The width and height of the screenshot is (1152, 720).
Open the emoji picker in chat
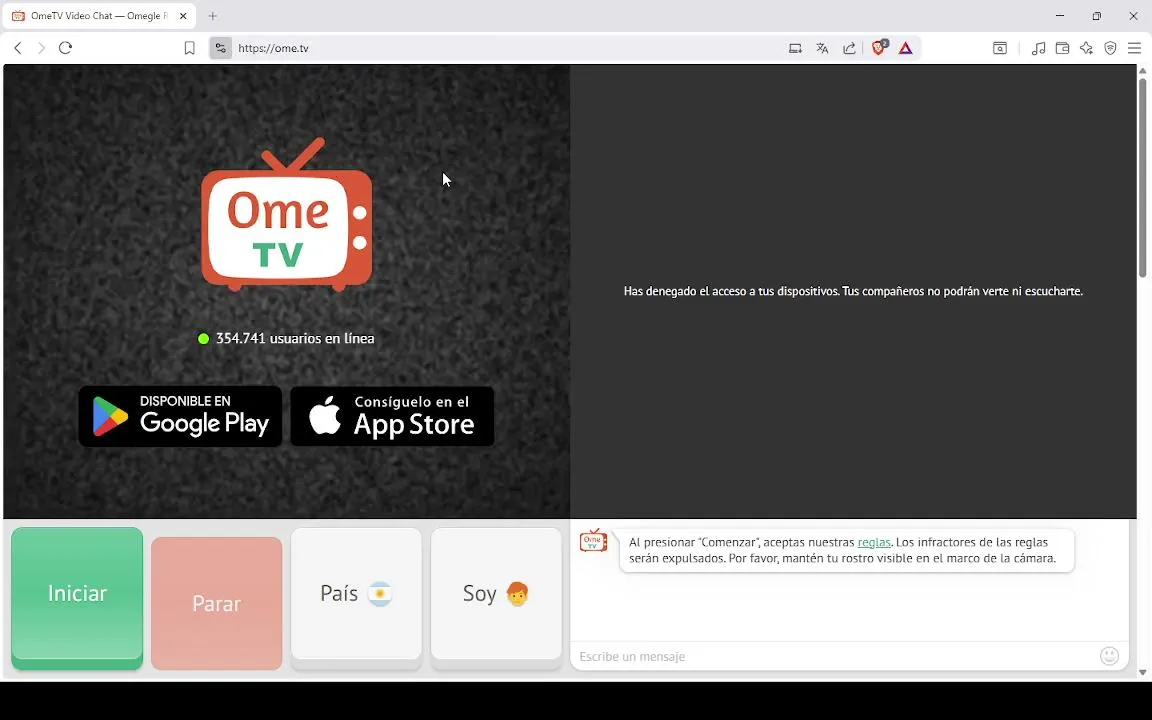tap(1109, 655)
